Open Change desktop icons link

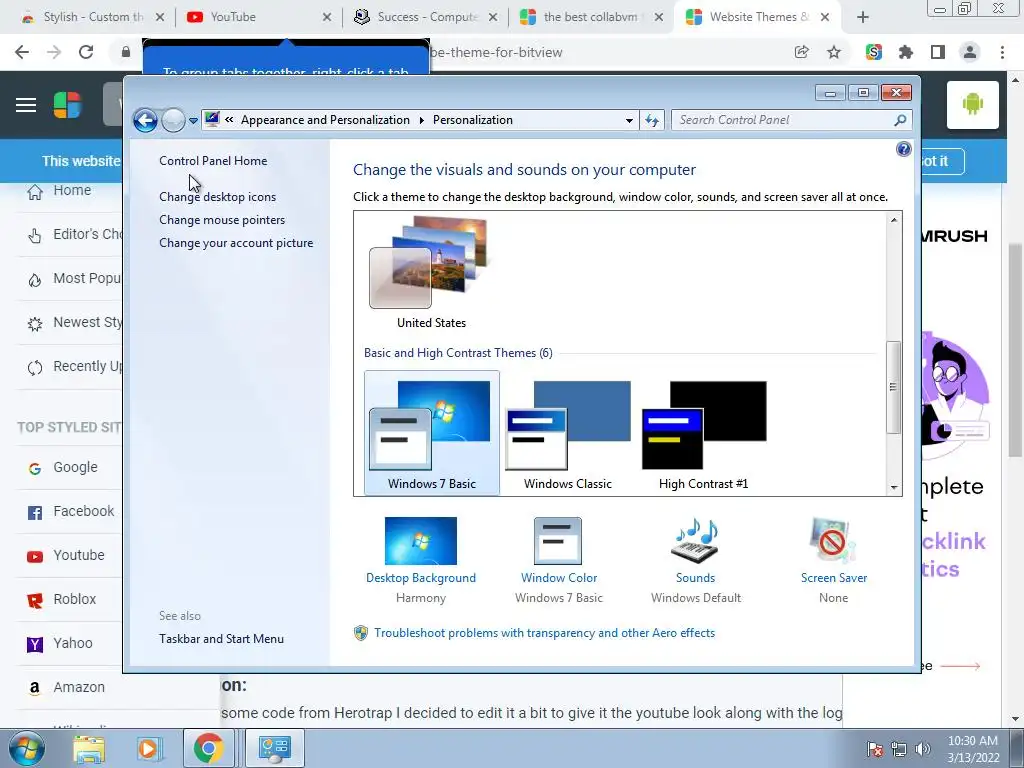point(217,197)
